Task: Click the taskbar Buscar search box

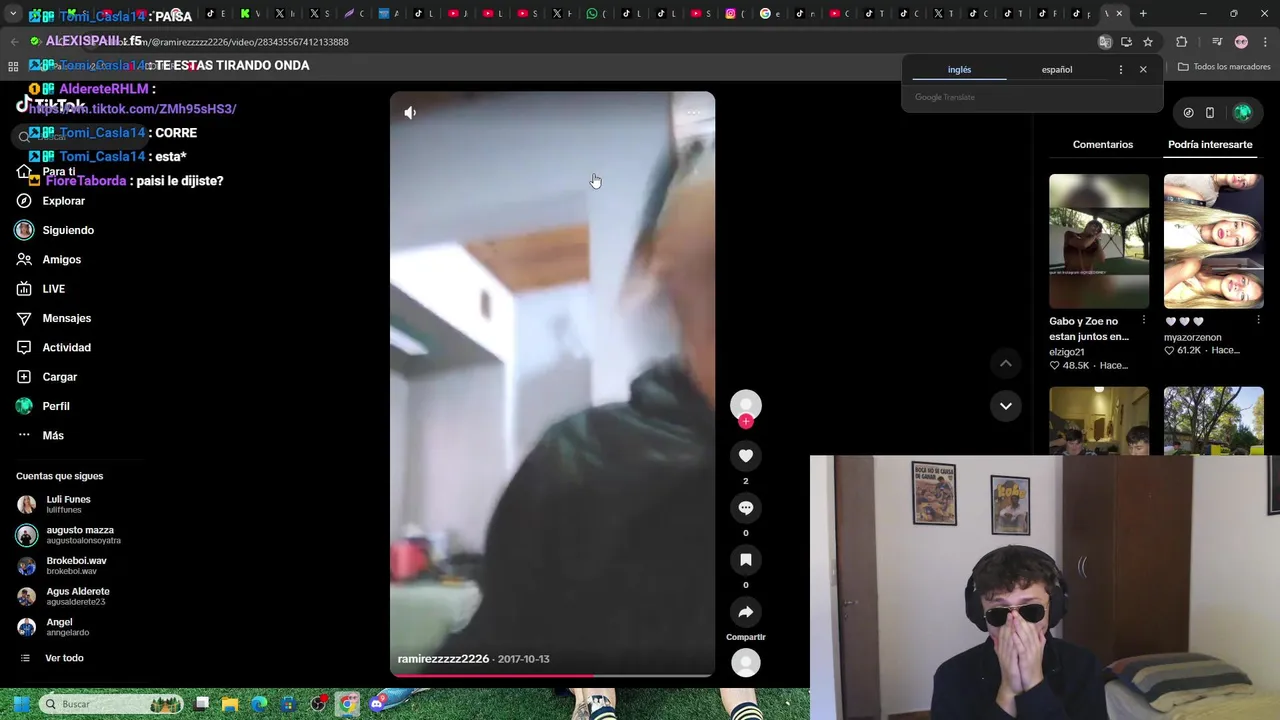Action: (110, 704)
